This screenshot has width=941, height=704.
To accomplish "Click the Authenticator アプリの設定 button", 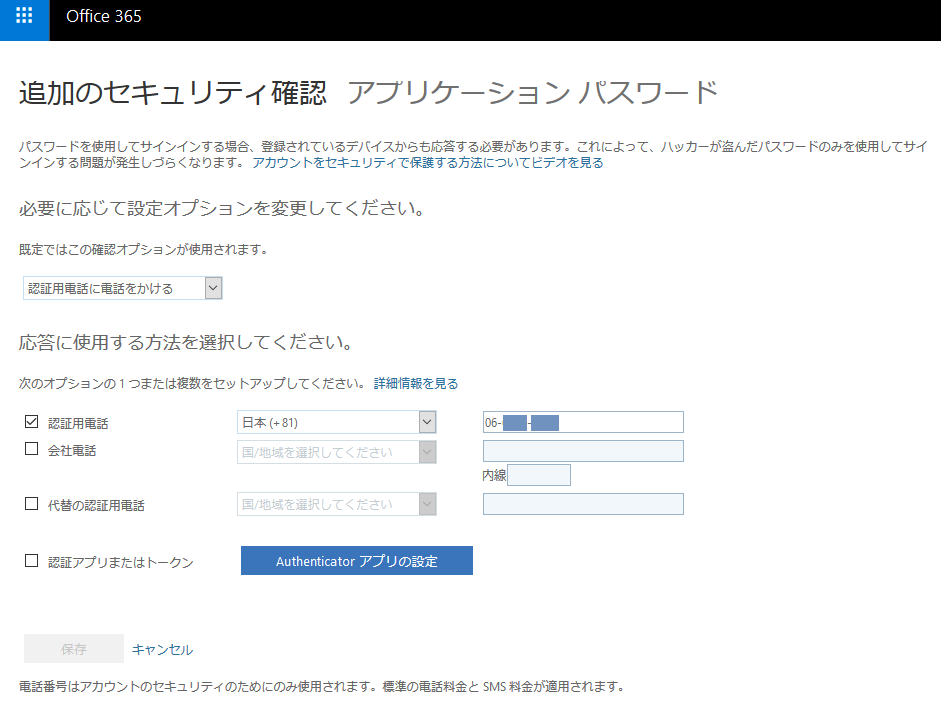I will coord(356,561).
